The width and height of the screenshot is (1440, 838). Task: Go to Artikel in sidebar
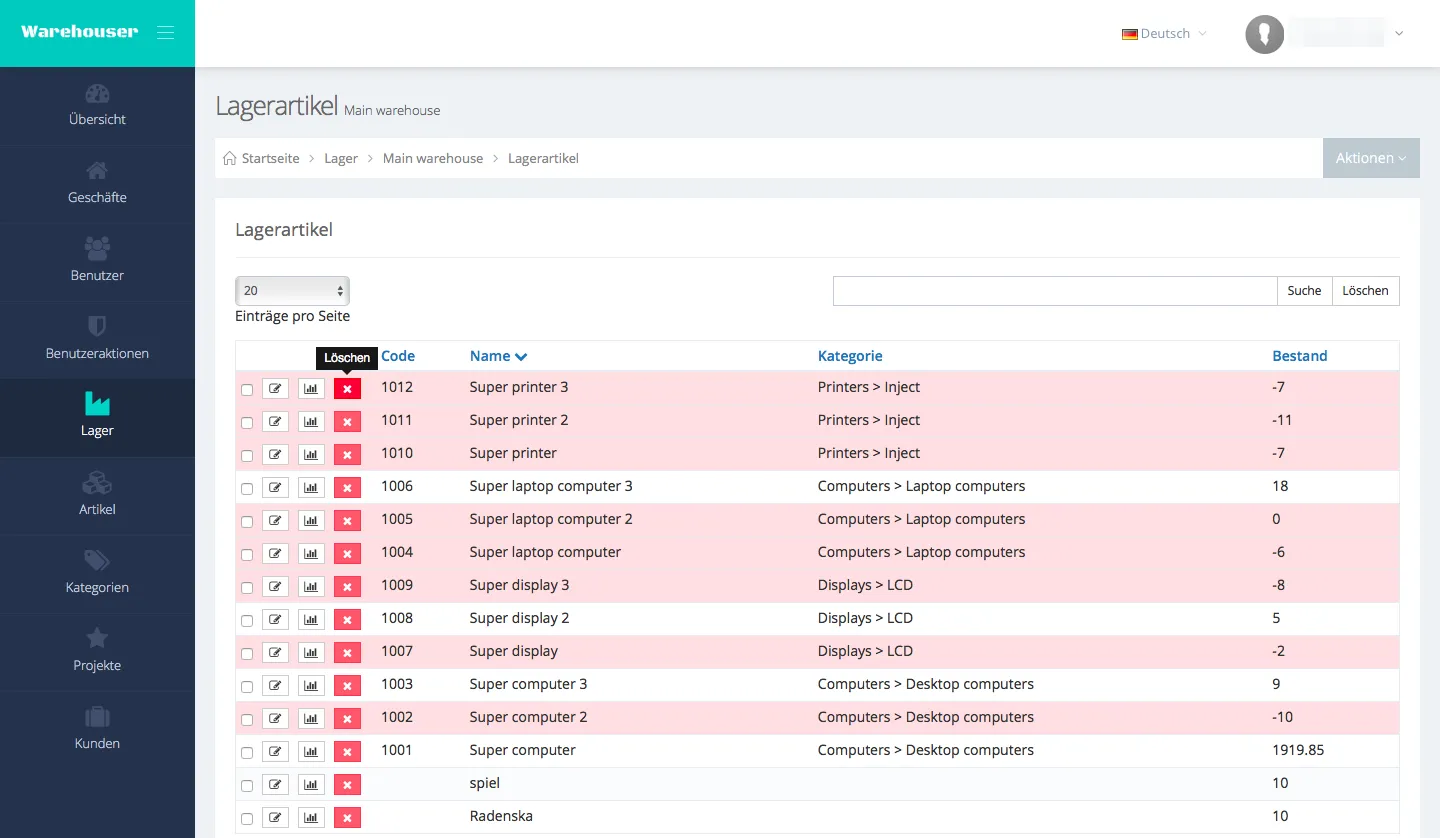(97, 496)
